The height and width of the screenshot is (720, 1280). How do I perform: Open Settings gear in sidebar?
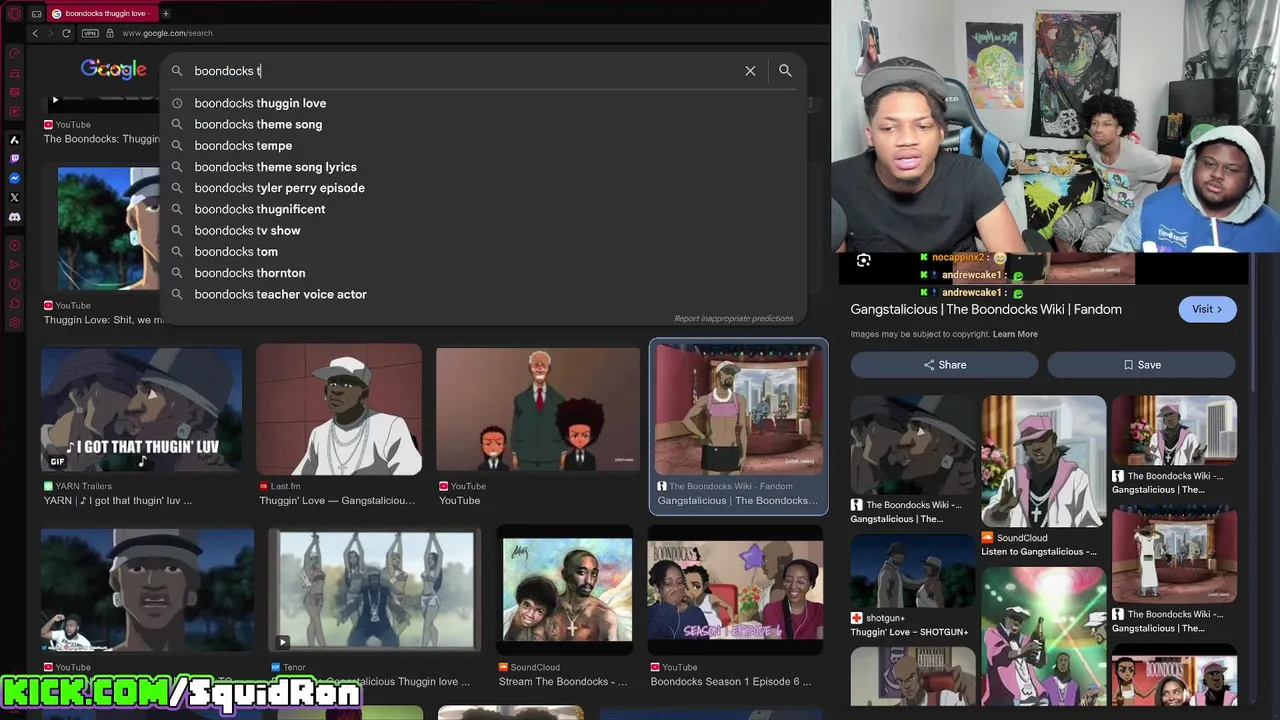pos(14,323)
